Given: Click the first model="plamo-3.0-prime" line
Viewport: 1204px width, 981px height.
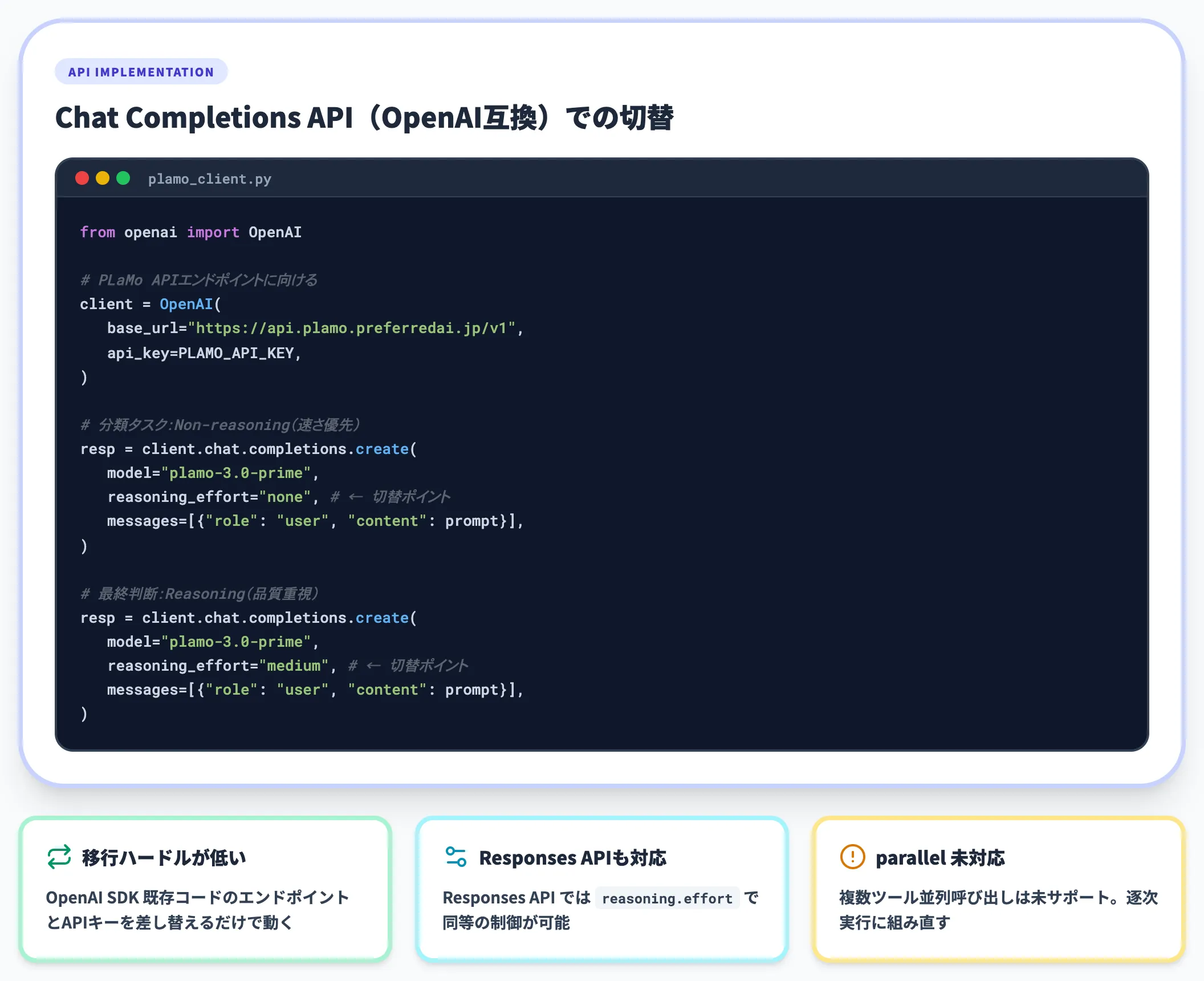Looking at the screenshot, I should click(213, 473).
